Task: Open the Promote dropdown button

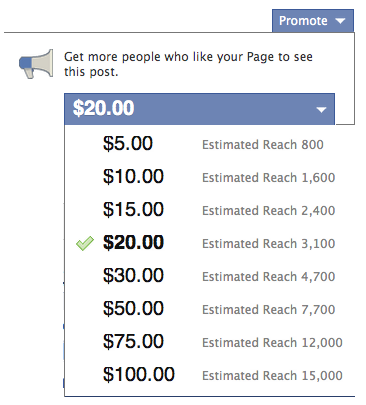Action: [313, 21]
